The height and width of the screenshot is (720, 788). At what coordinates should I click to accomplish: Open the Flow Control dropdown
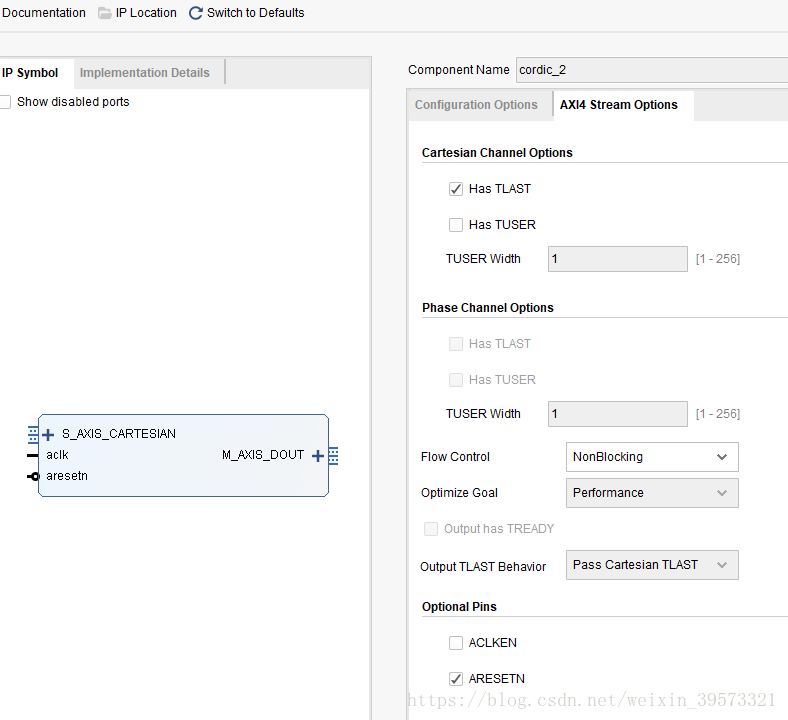coord(652,457)
